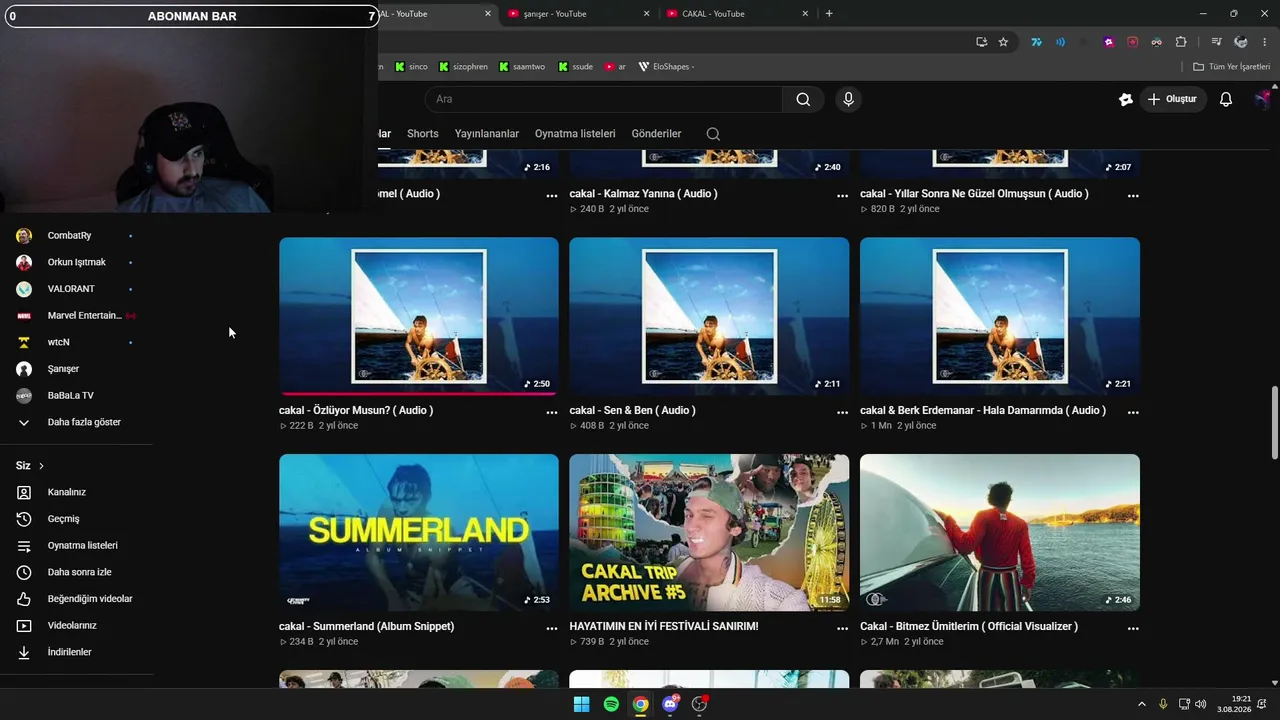Open the Windows Start menu

(581, 704)
